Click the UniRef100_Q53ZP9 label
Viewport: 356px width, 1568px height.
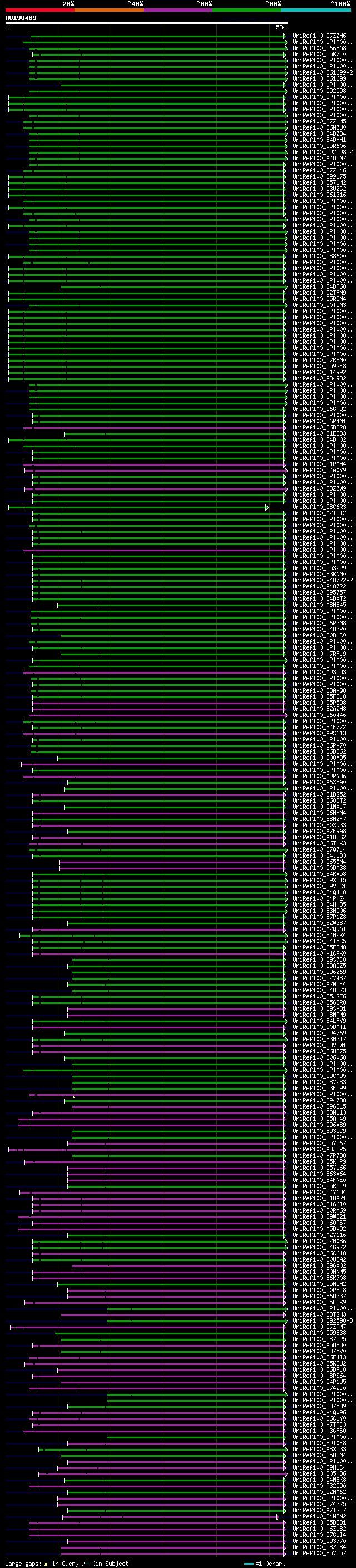click(319, 568)
